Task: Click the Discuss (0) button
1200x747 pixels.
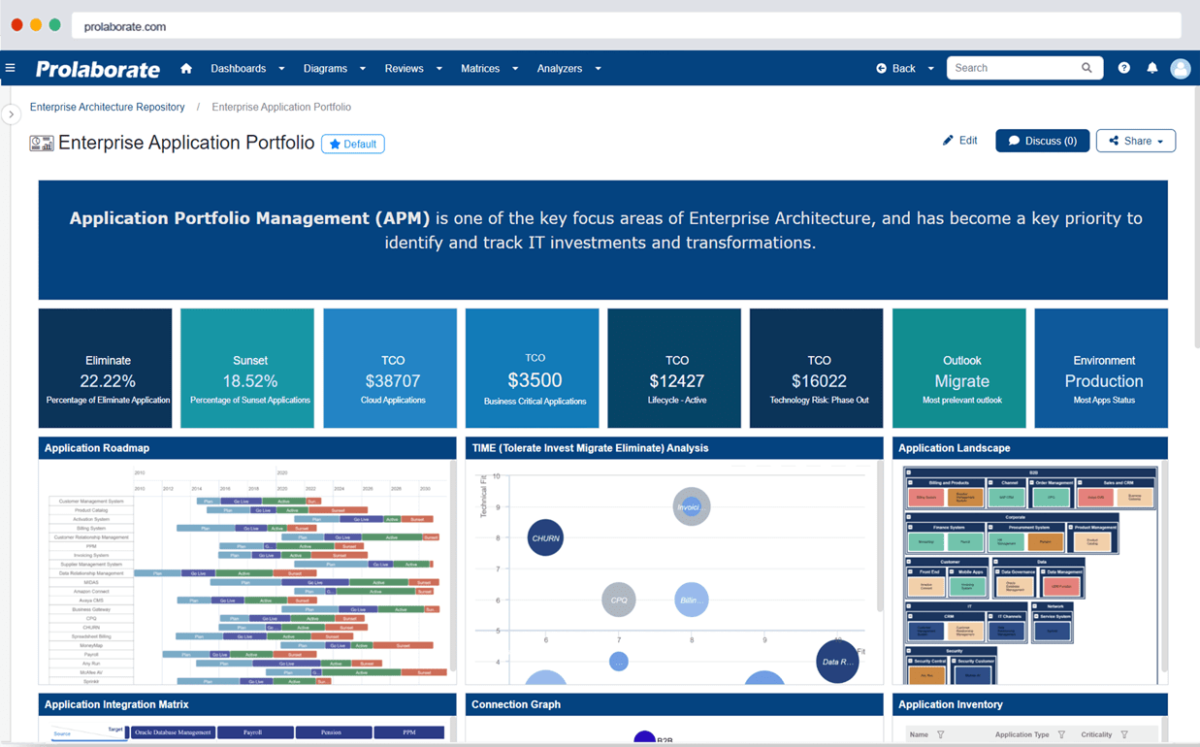Action: click(x=1042, y=141)
